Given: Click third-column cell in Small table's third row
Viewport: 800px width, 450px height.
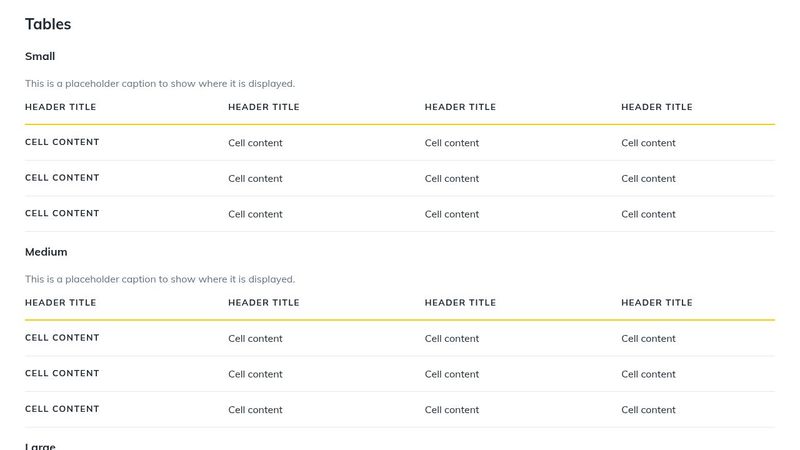Looking at the screenshot, I should (x=452, y=214).
